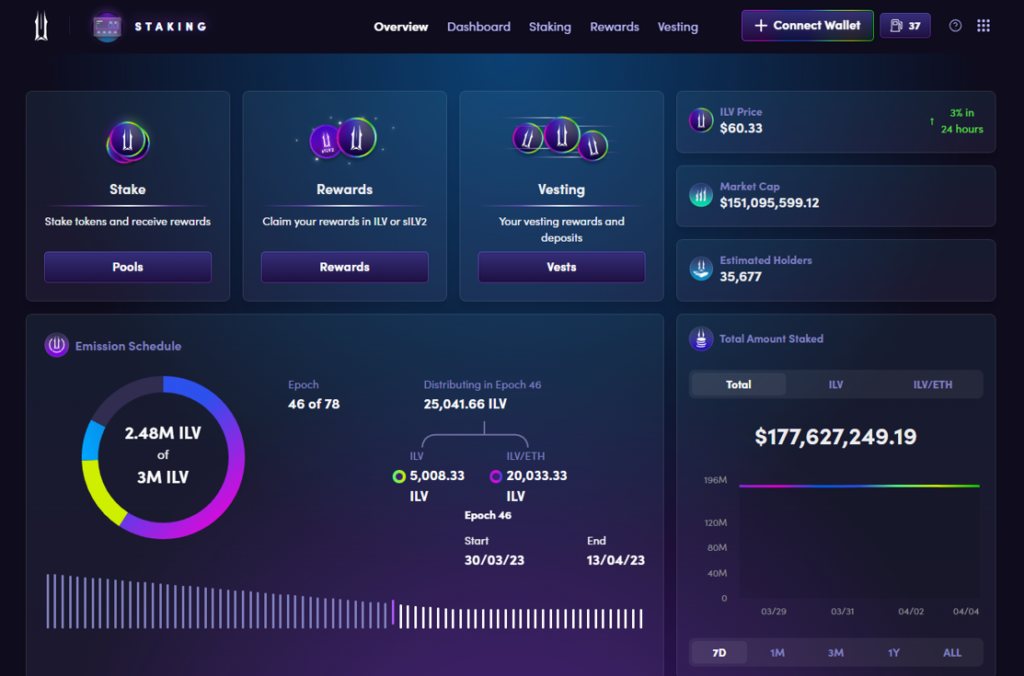Select the ALL chart time range
This screenshot has height=676, width=1024.
point(952,652)
